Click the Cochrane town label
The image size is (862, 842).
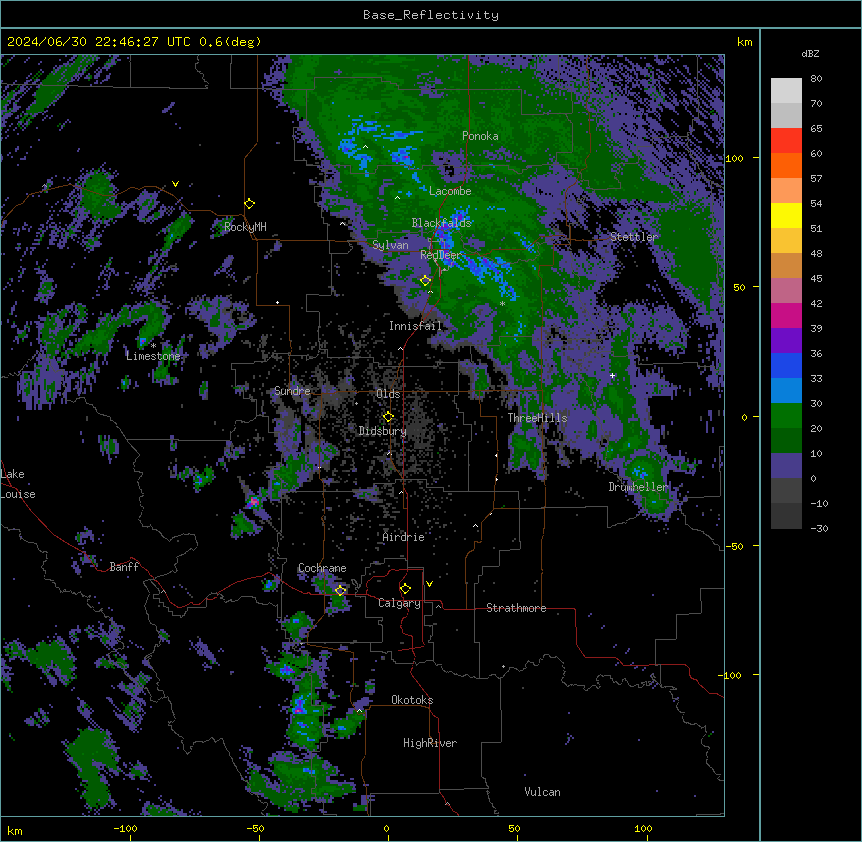coord(322,568)
